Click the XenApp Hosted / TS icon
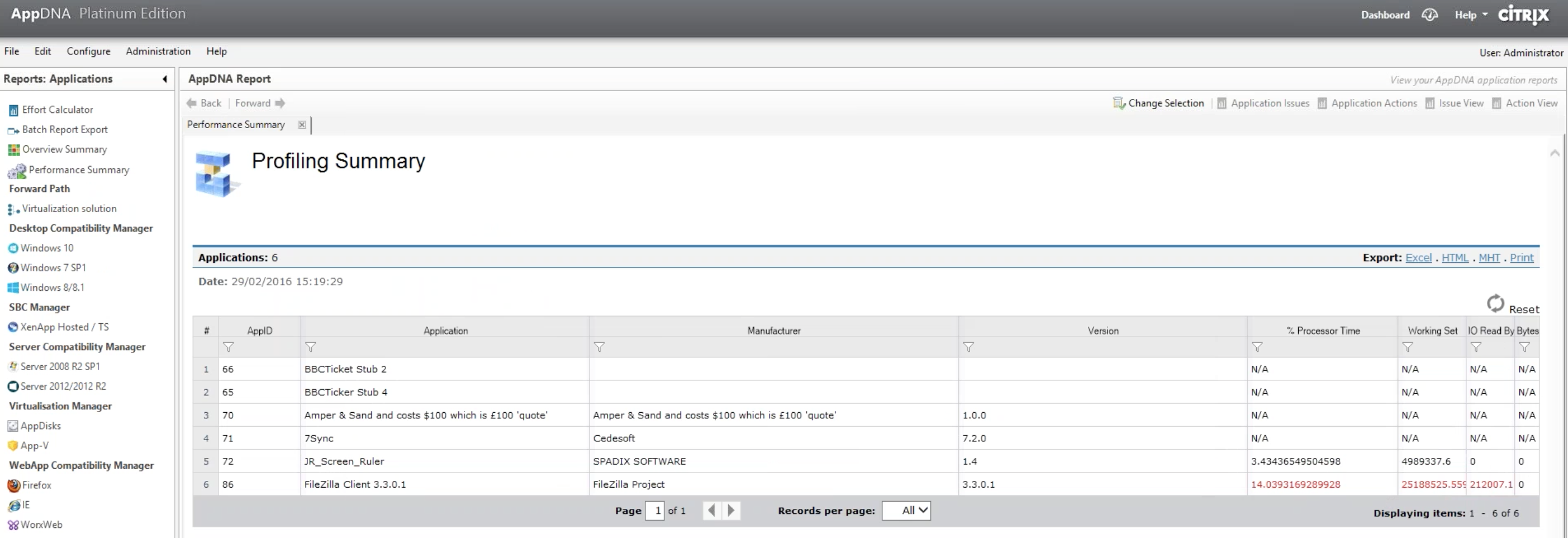Viewport: 1568px width, 538px height. click(x=13, y=327)
